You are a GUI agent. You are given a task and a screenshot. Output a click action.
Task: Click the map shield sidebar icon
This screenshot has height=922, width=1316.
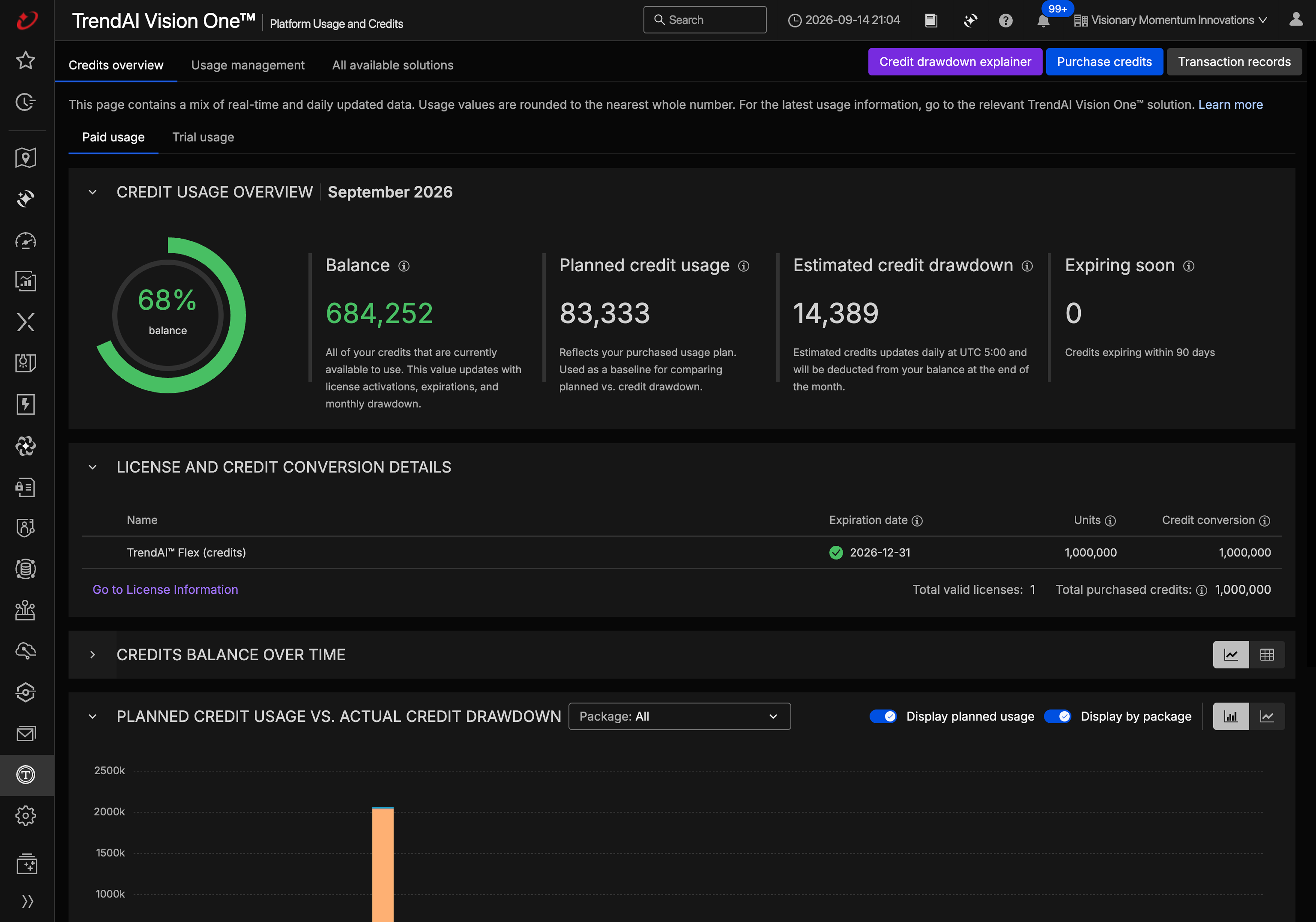pyautogui.click(x=26, y=158)
